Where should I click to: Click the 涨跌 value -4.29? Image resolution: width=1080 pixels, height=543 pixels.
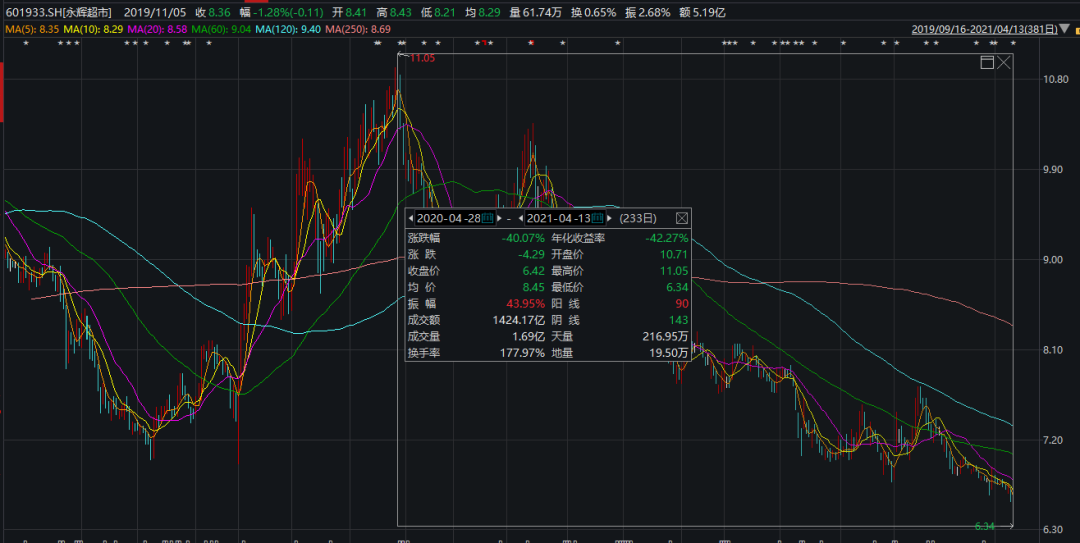(x=531, y=254)
